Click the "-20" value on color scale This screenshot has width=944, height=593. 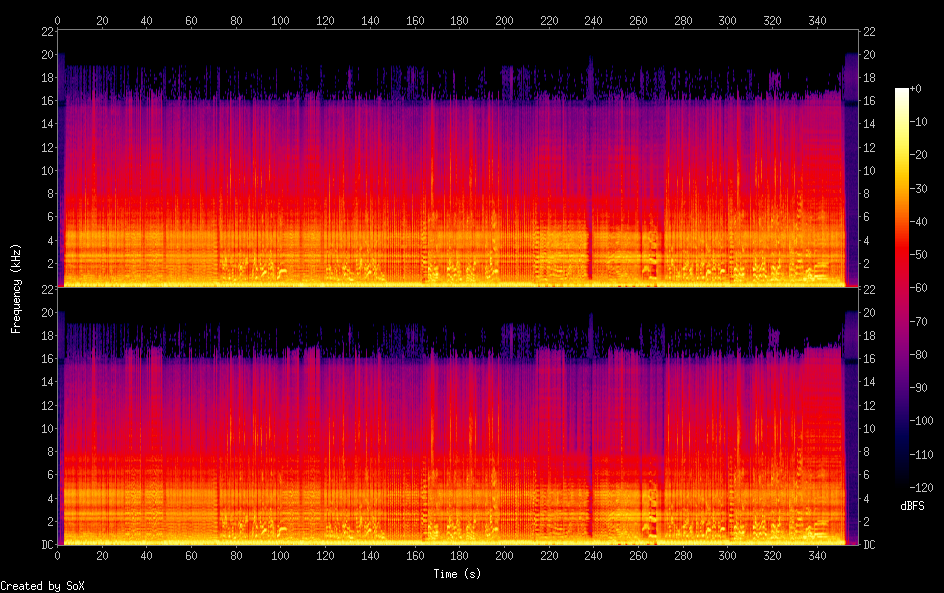click(918, 155)
